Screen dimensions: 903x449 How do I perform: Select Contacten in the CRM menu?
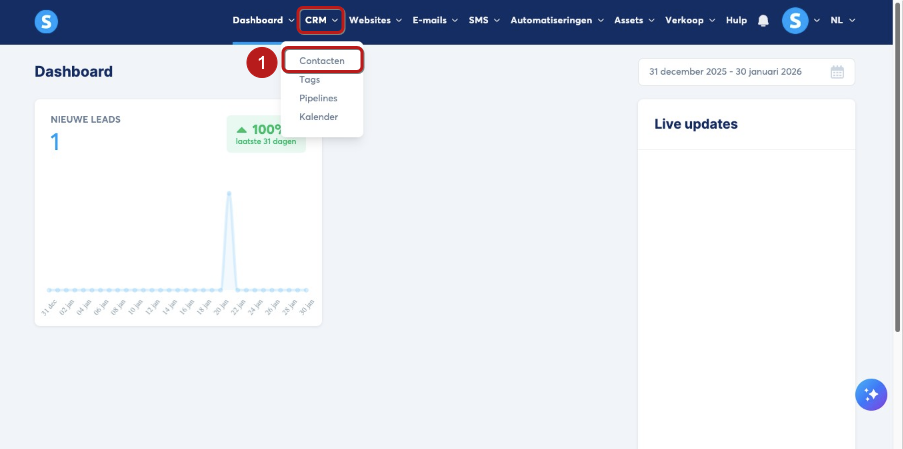pyautogui.click(x=322, y=60)
